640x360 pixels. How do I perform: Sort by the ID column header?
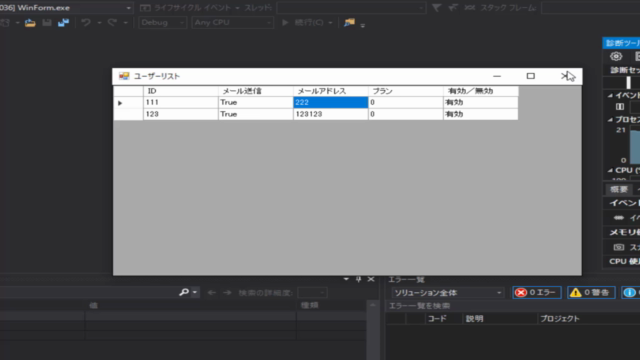(181, 91)
